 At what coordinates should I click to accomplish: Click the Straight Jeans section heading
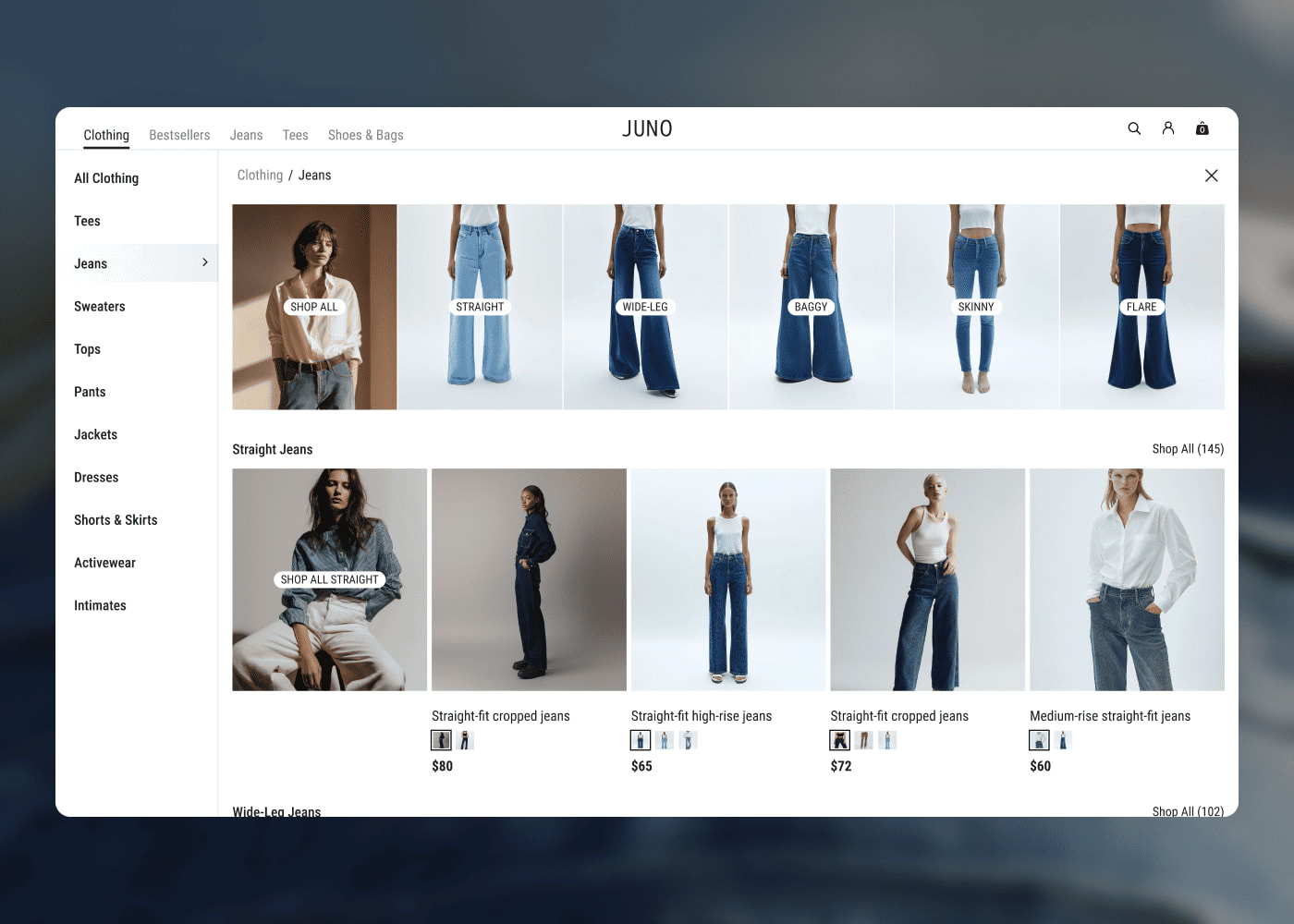tap(273, 449)
